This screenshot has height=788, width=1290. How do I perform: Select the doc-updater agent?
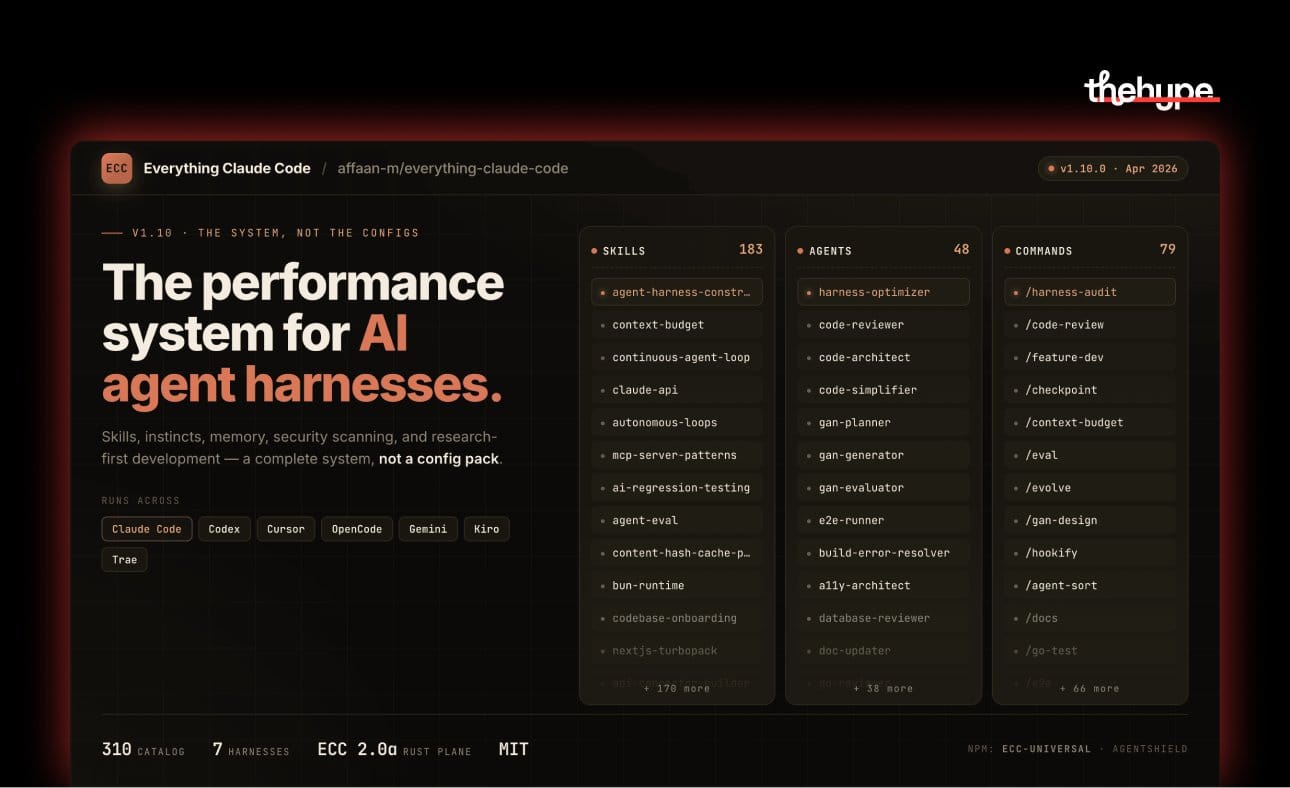click(x=883, y=651)
